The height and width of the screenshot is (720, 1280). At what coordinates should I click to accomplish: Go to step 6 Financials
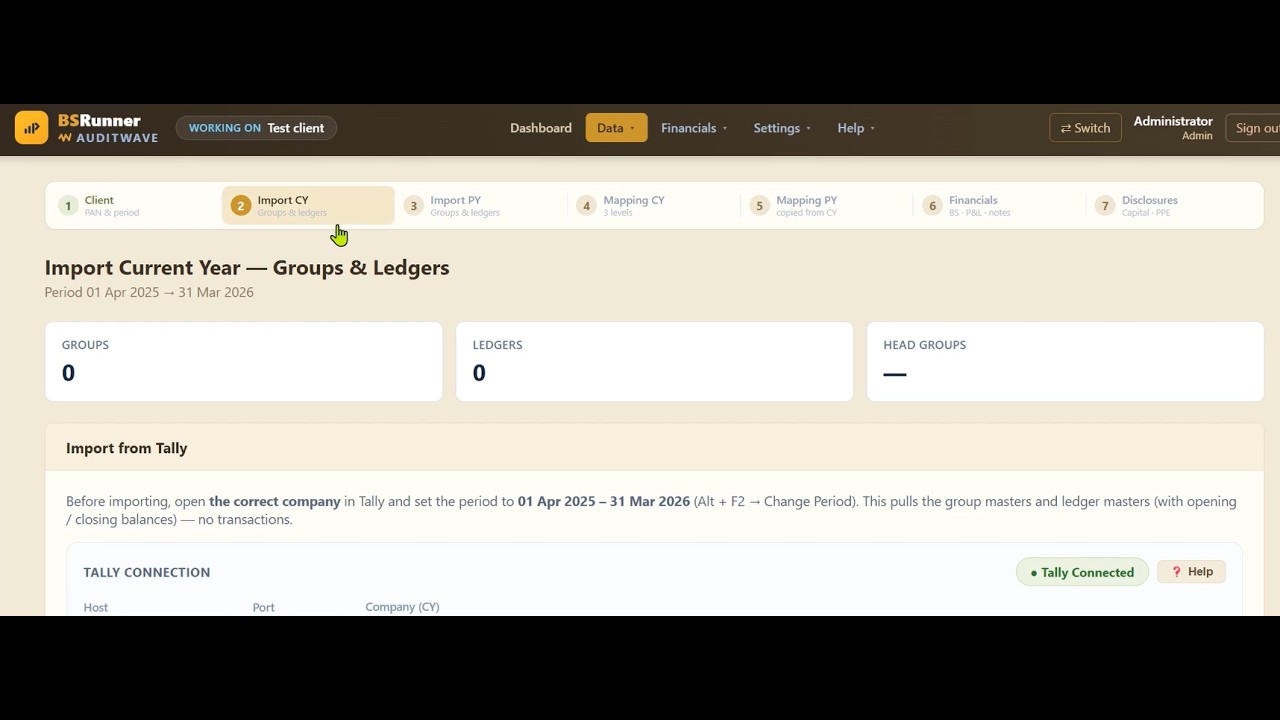pyautogui.click(x=1000, y=205)
